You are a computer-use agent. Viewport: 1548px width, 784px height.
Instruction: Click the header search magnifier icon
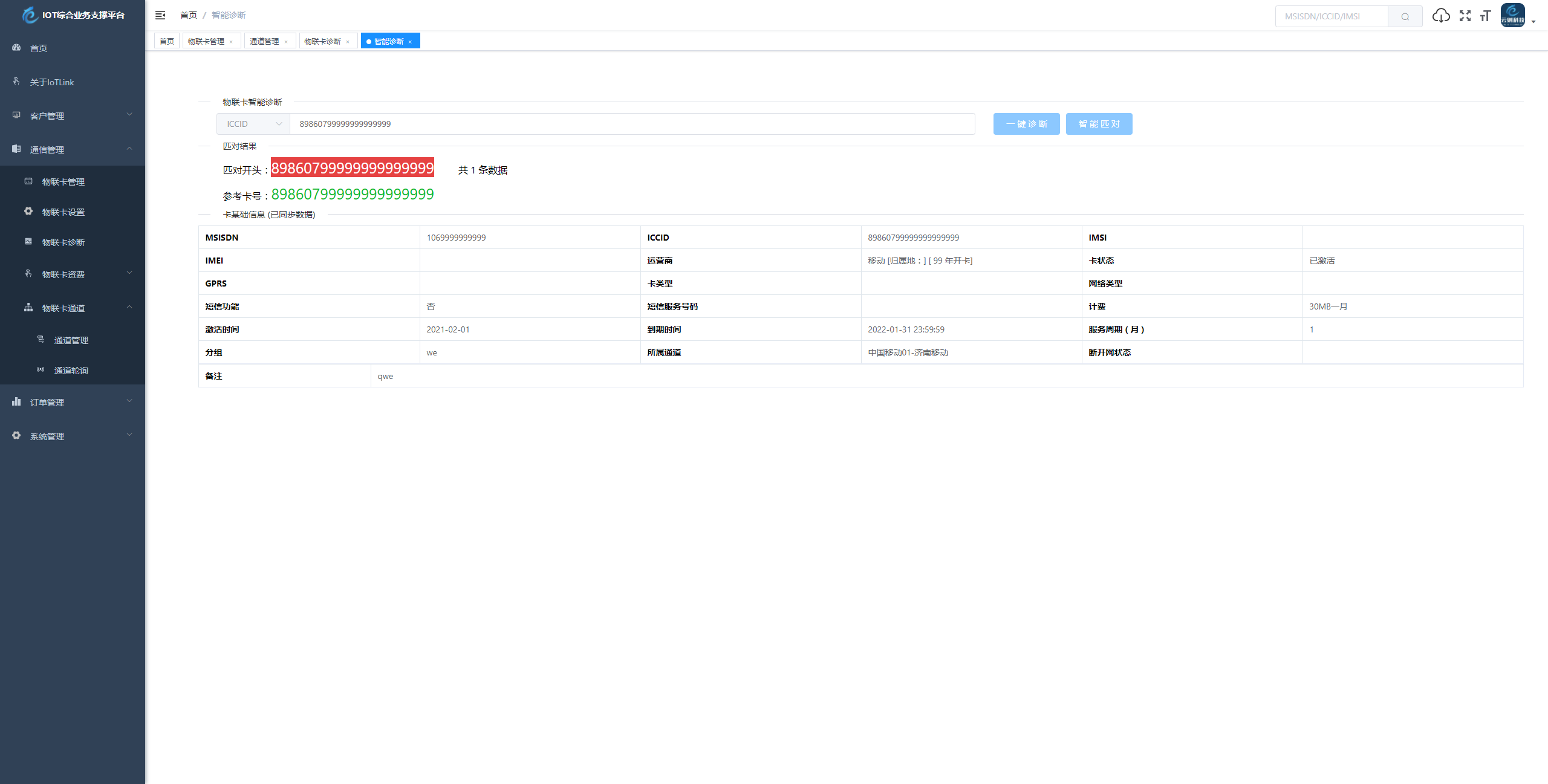click(x=1405, y=16)
